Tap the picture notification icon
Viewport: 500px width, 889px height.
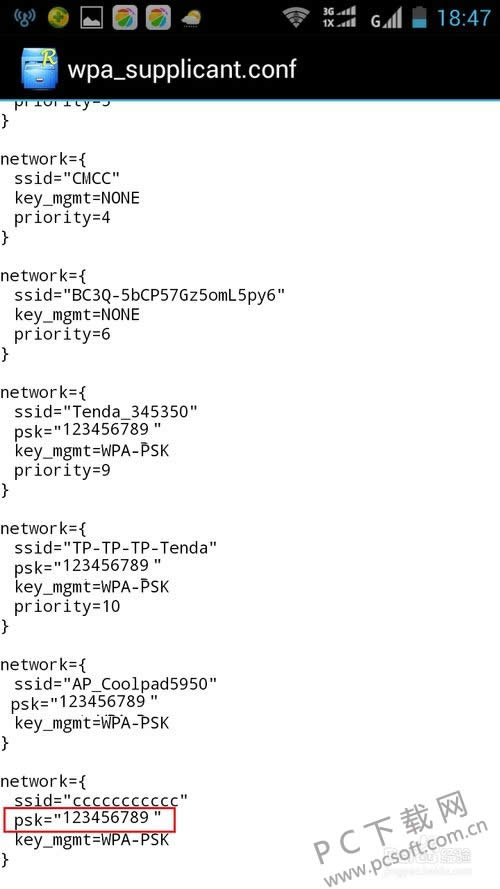point(92,18)
